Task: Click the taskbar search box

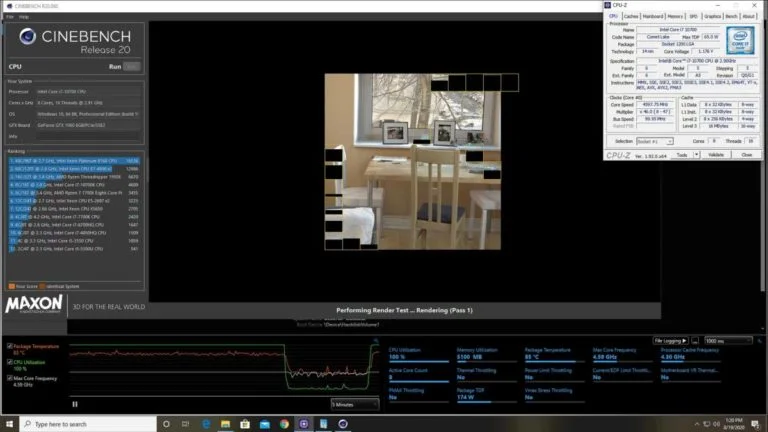Action: [88, 424]
